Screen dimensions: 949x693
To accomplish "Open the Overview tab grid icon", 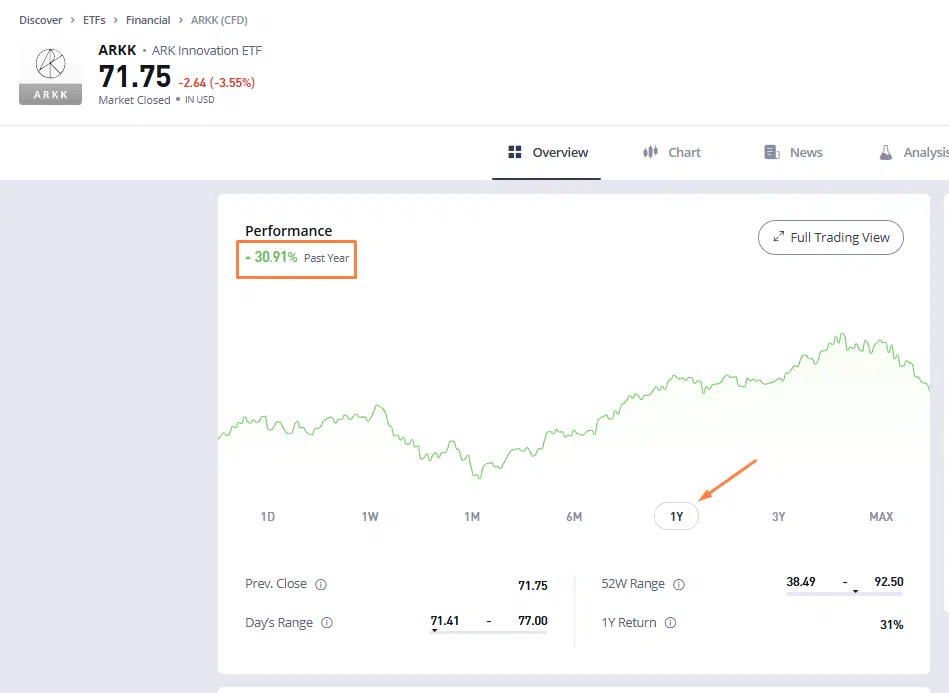I will coord(515,152).
